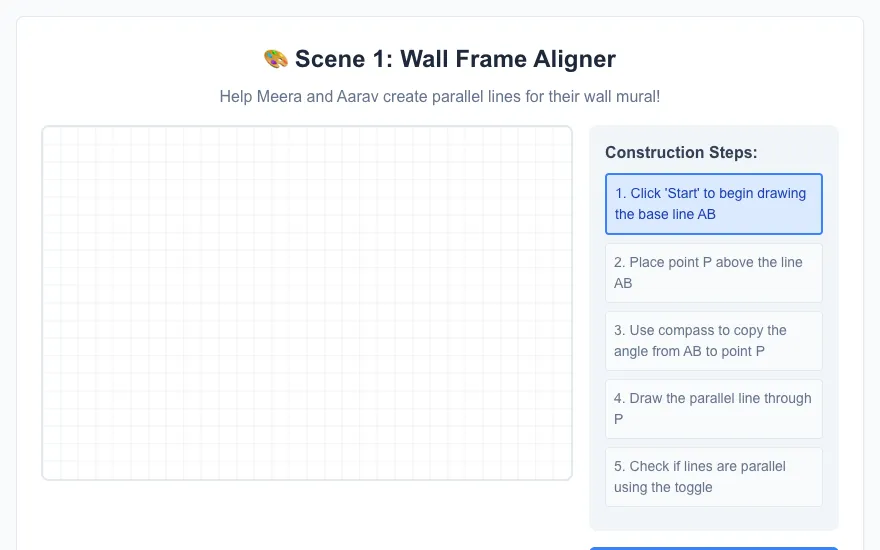Click the 'Construction Steps:' heading
The image size is (880, 550).
[x=681, y=152]
